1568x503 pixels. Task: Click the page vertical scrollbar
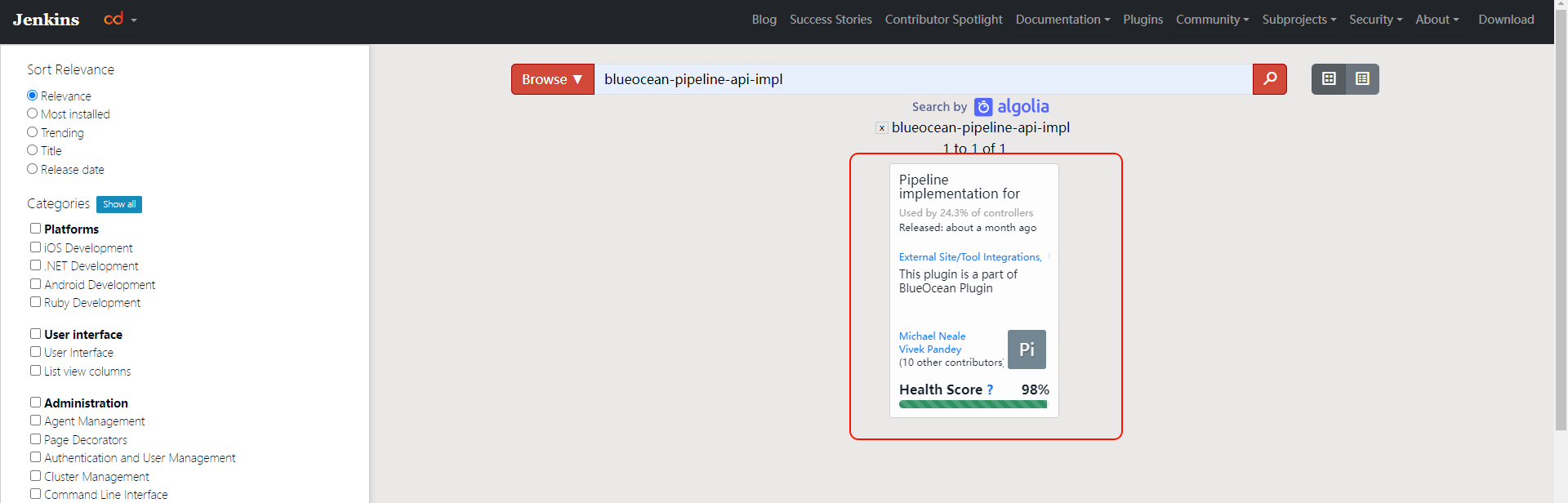pos(1561,220)
